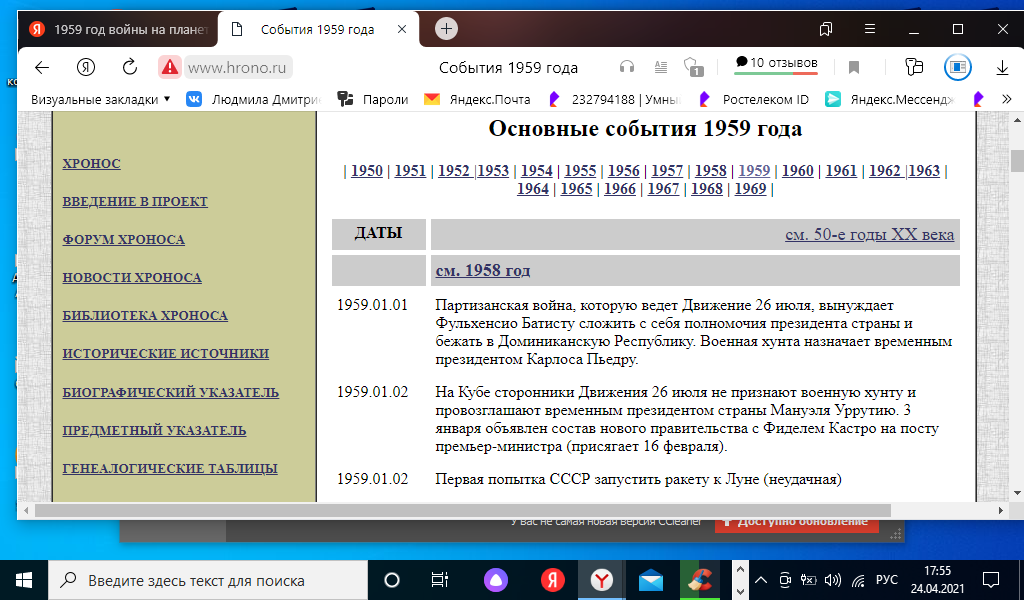
Task: Enable read-aloud headphones icon
Action: [627, 67]
